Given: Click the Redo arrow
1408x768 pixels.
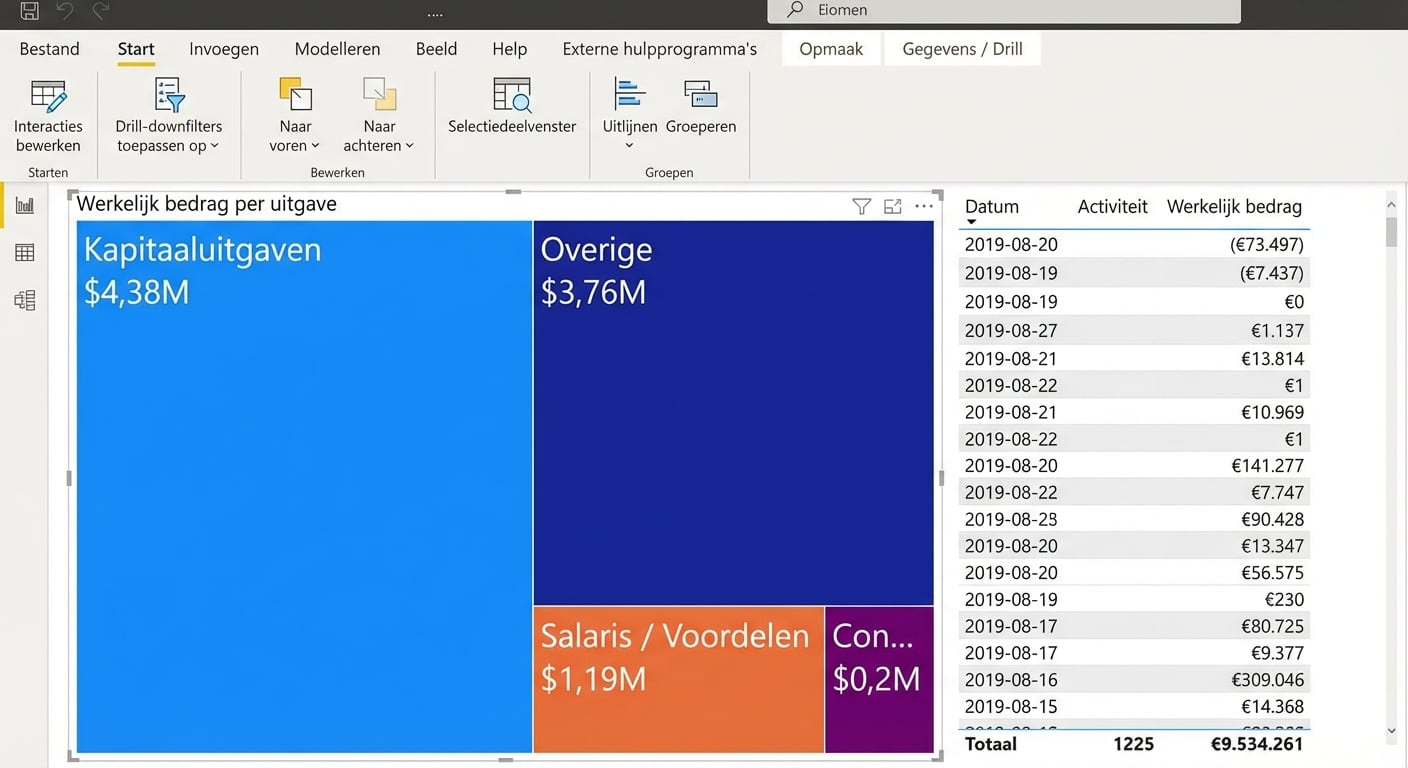Looking at the screenshot, I should [x=97, y=13].
